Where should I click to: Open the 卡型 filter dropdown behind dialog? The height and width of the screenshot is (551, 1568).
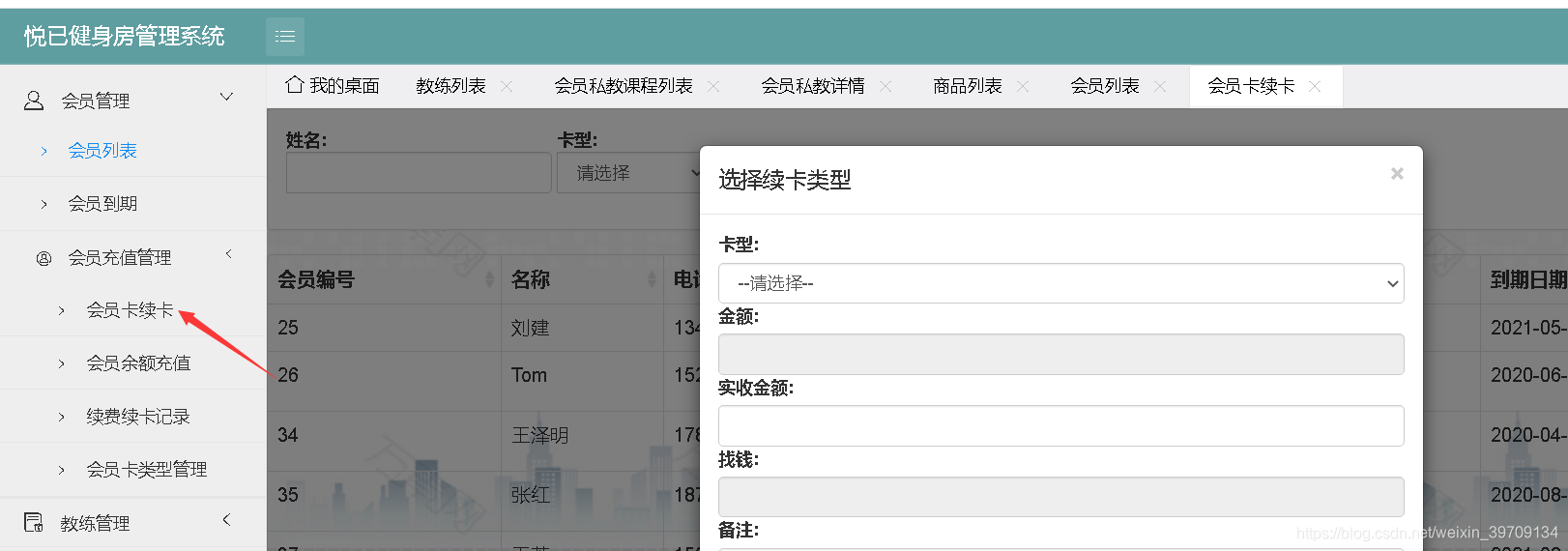pyautogui.click(x=628, y=173)
